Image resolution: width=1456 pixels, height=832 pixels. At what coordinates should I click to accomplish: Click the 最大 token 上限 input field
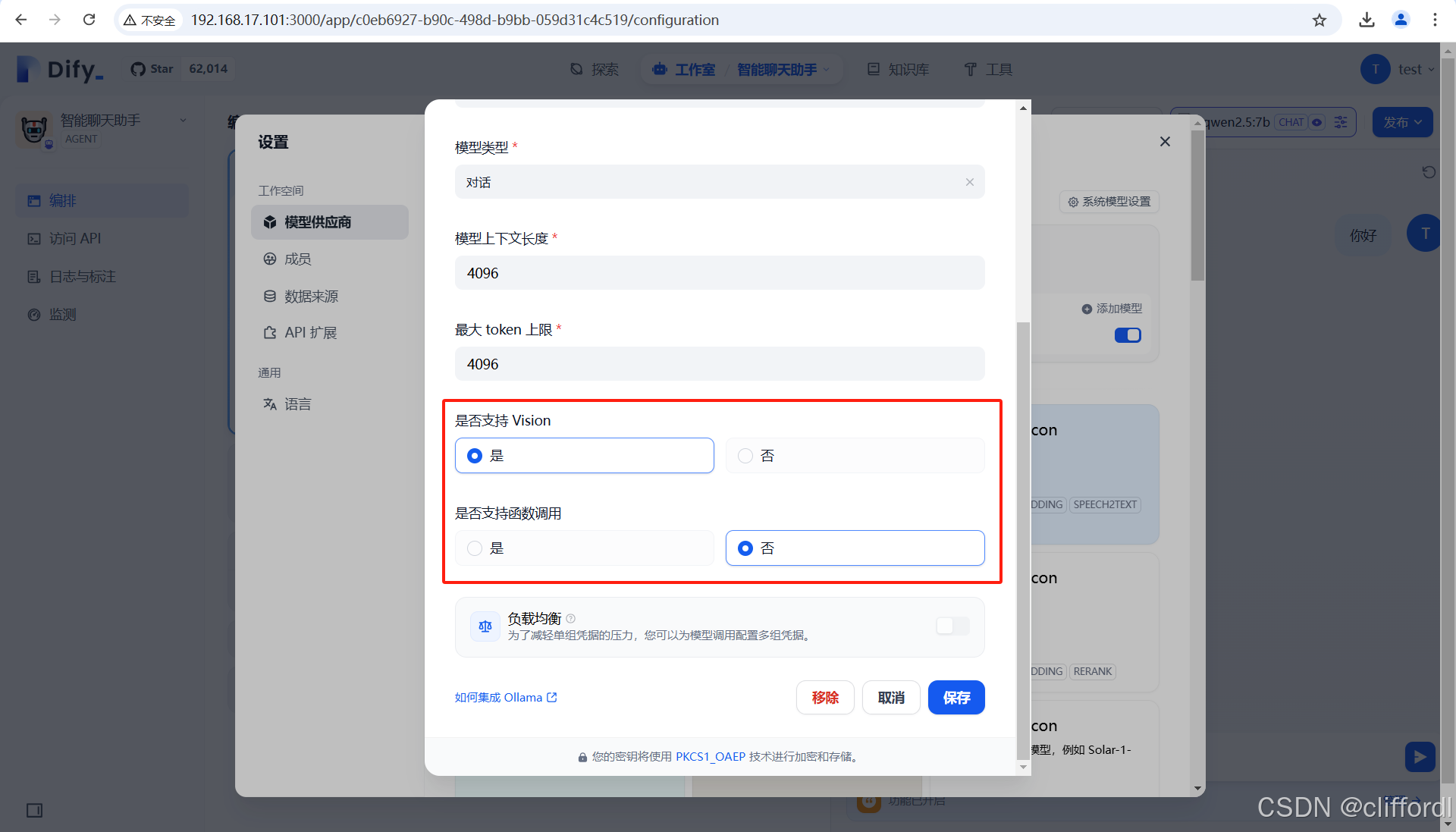coord(719,363)
